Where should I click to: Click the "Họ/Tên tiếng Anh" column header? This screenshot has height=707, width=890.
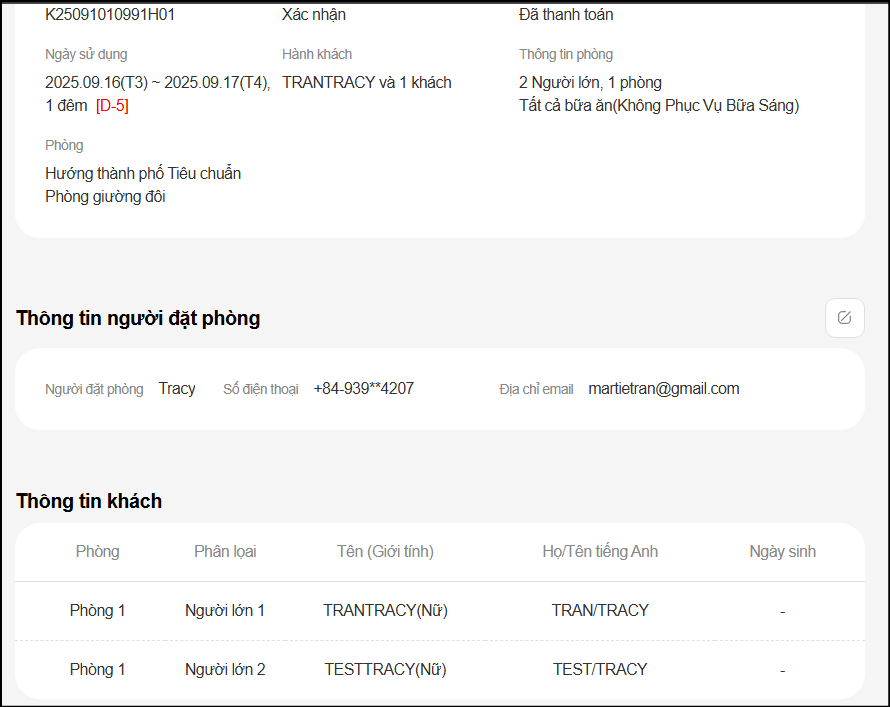tap(600, 552)
